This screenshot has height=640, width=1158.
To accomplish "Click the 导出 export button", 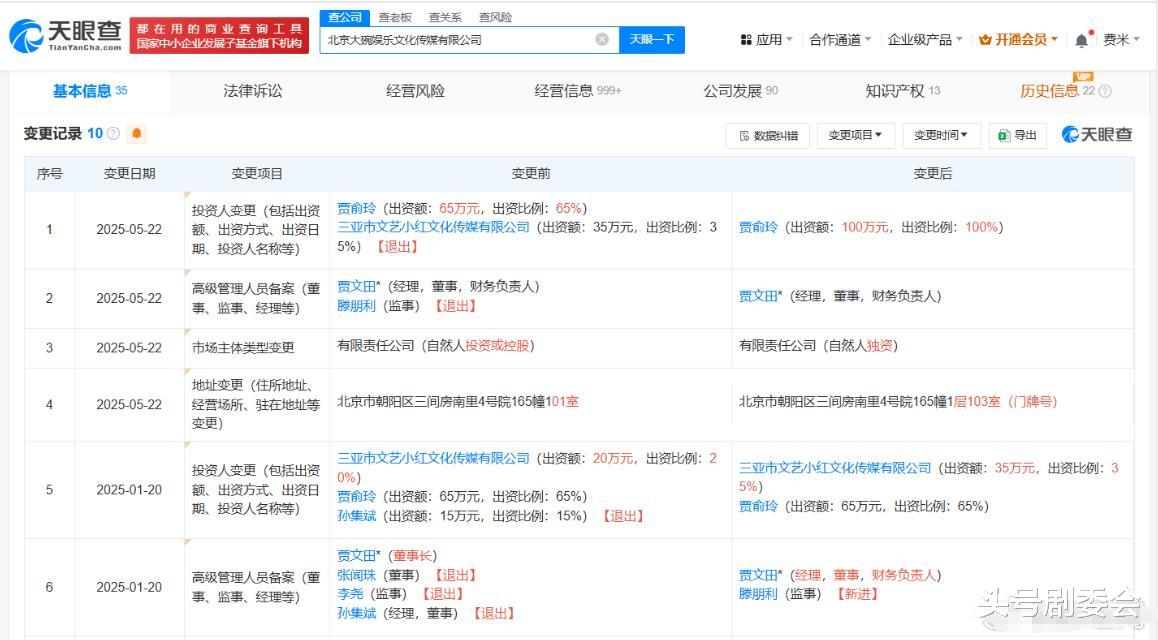I will 1018,136.
